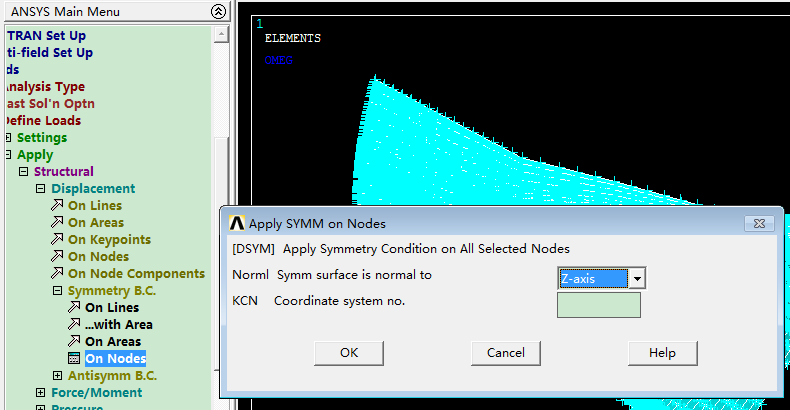Open Define Loads menu entry
The width and height of the screenshot is (790, 410).
(x=44, y=120)
